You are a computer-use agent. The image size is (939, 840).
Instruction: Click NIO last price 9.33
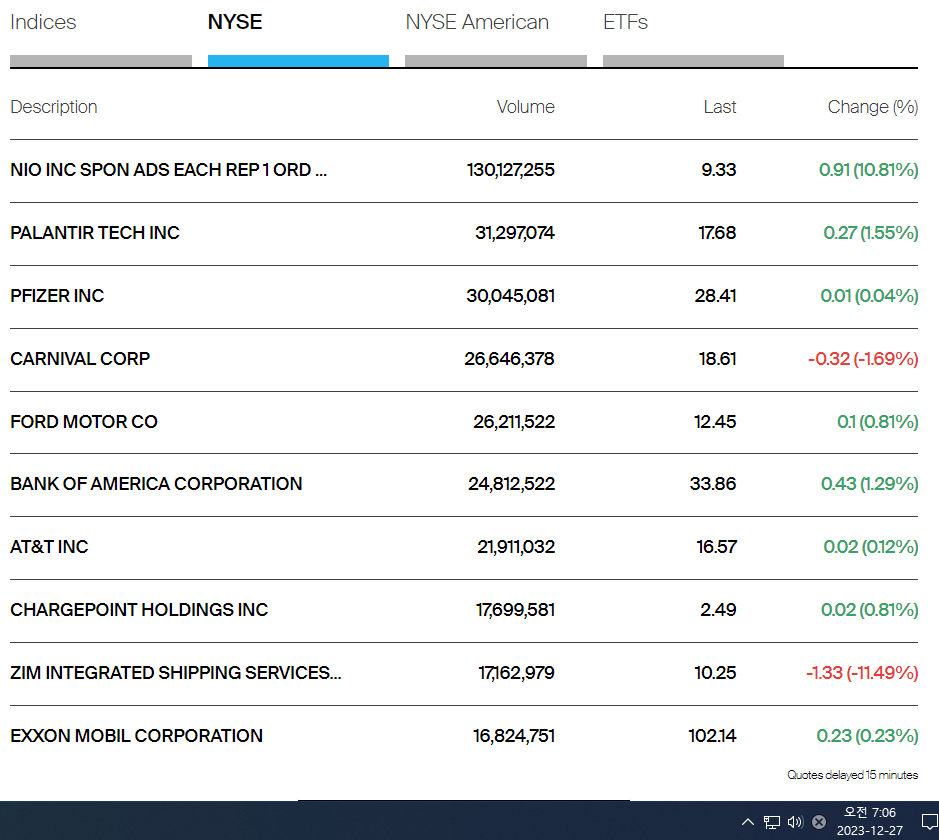[x=719, y=170]
